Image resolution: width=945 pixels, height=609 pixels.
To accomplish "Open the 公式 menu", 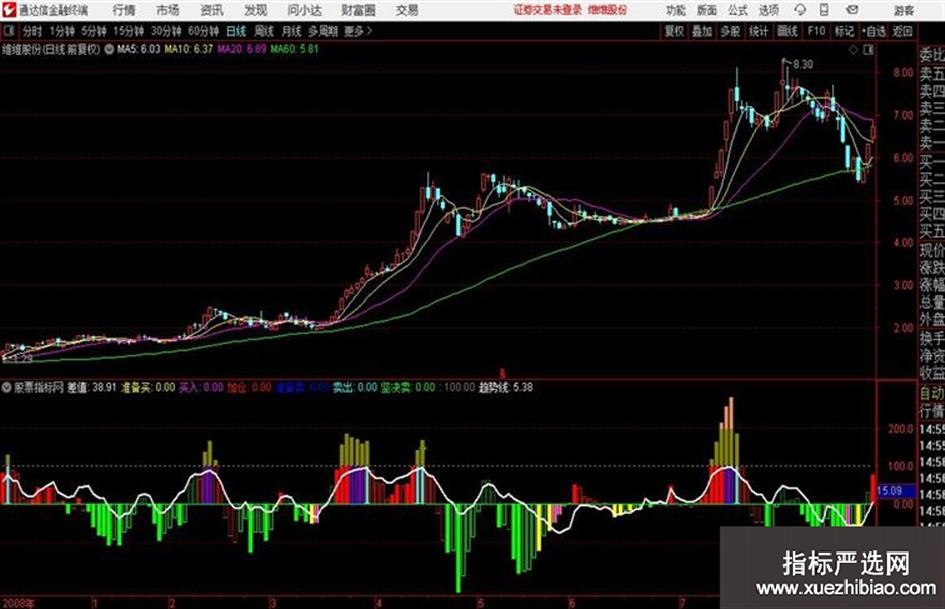I will click(738, 10).
